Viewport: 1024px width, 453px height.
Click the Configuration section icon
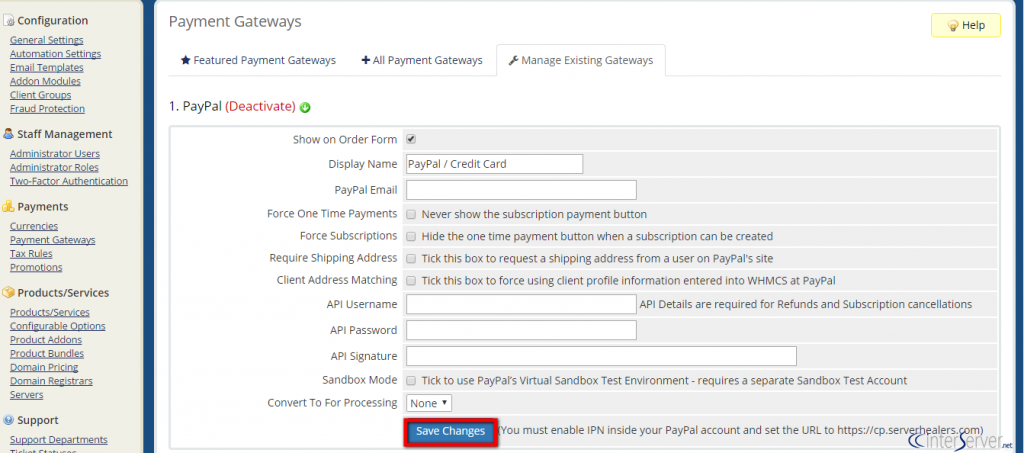8,21
